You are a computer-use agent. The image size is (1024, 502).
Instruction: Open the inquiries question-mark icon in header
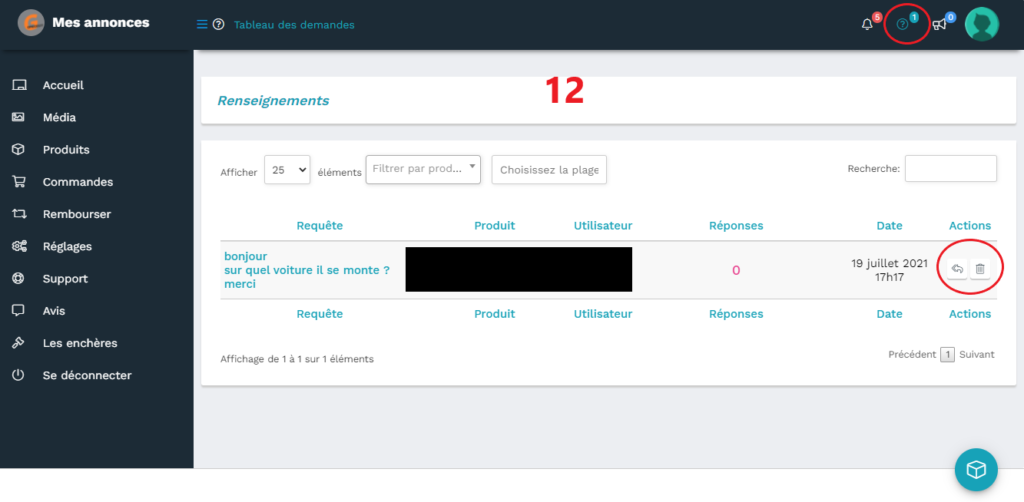tap(903, 25)
